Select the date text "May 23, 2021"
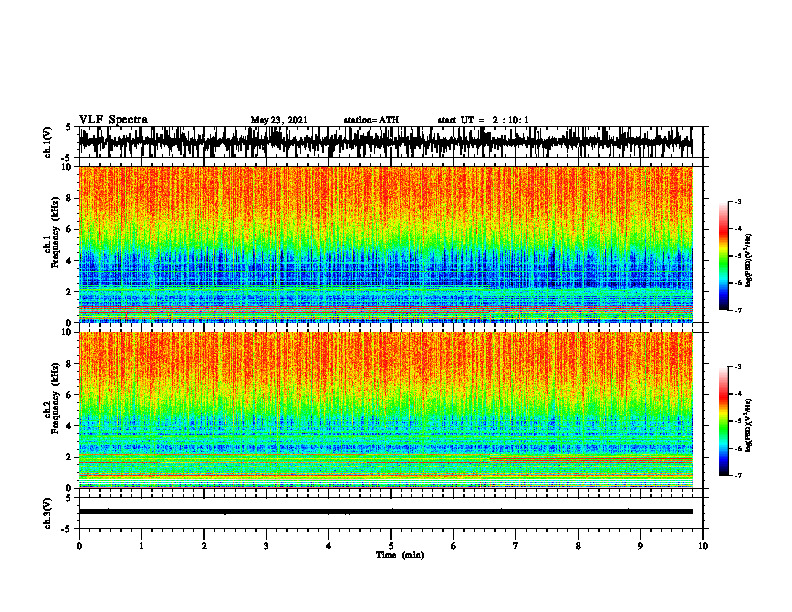Screen dimensions: 792x612 (279, 120)
